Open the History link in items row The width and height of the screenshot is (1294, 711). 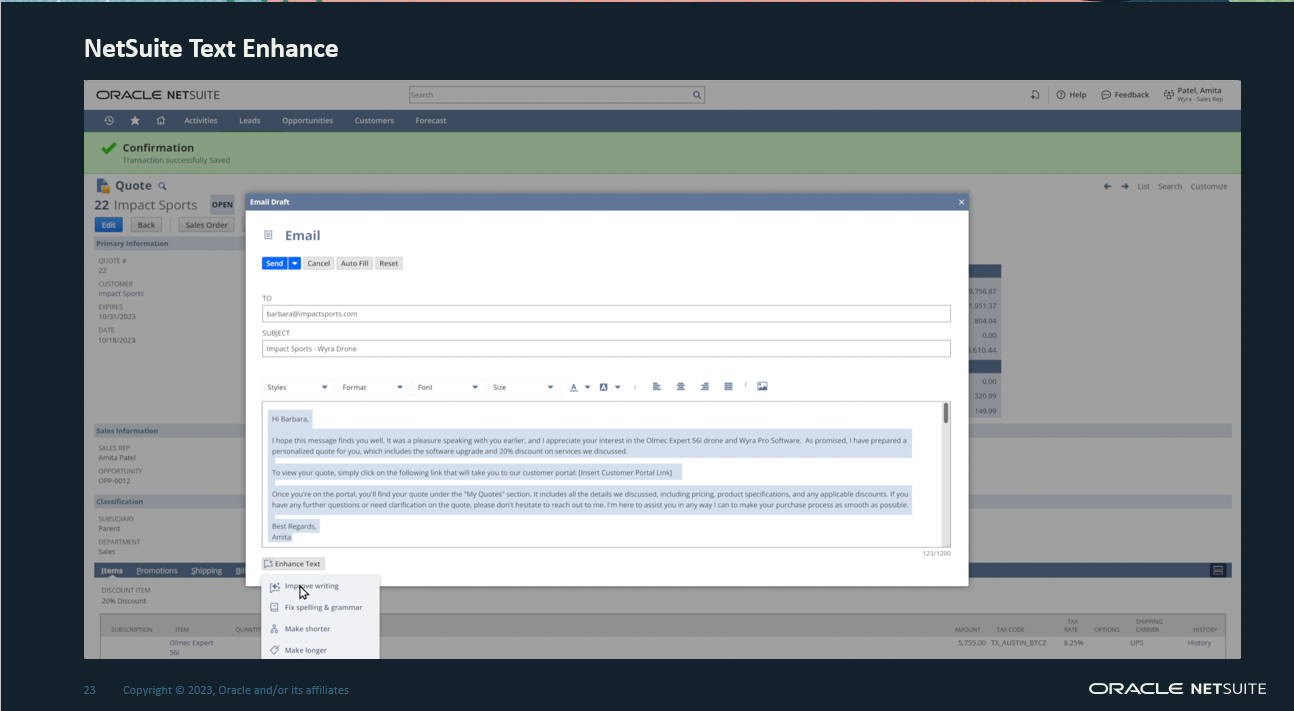coord(1200,643)
